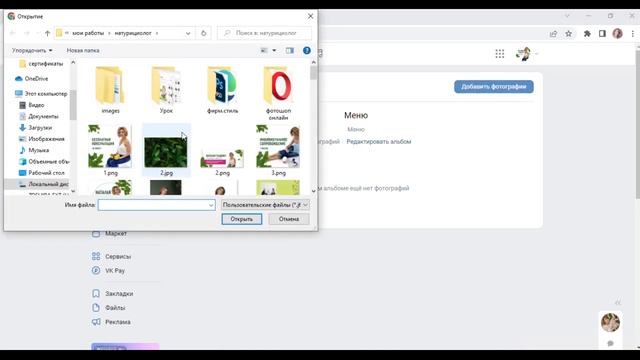This screenshot has height=360, width=640.
Task: Open the file type filter dropdown
Action: click(265, 205)
